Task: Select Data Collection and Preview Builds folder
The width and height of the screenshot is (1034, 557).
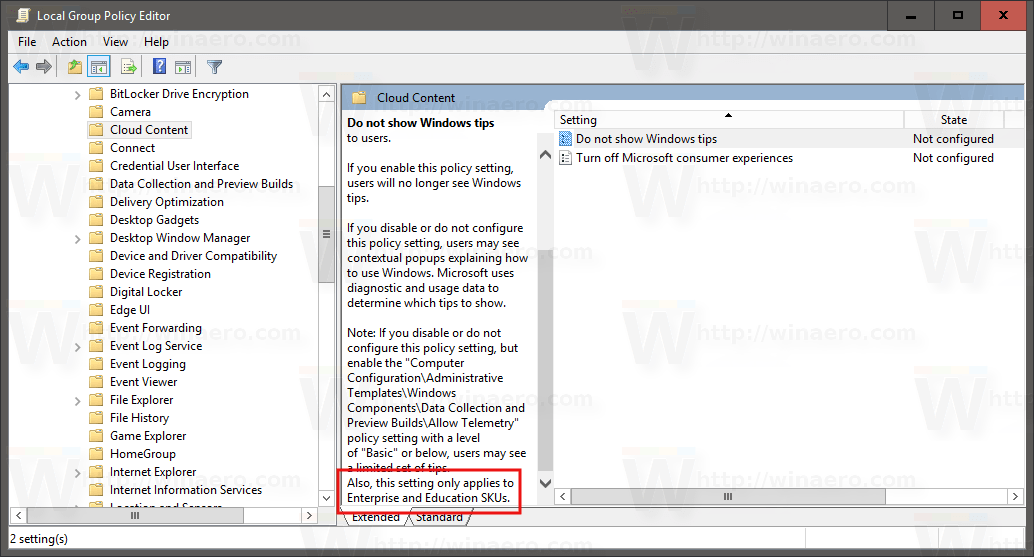Action: (x=201, y=183)
